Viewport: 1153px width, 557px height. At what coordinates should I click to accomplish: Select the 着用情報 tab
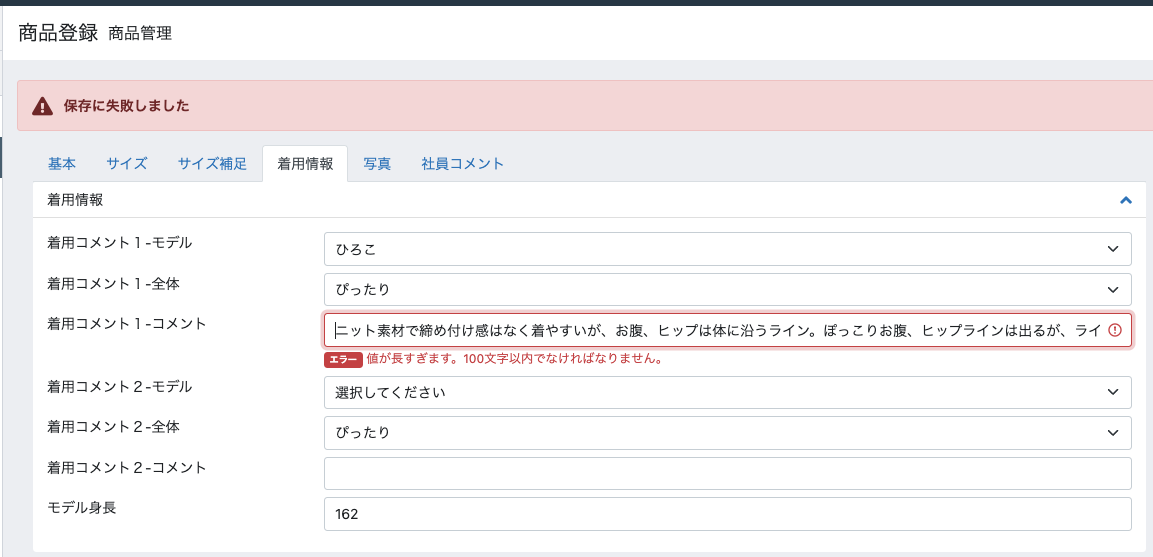point(305,164)
